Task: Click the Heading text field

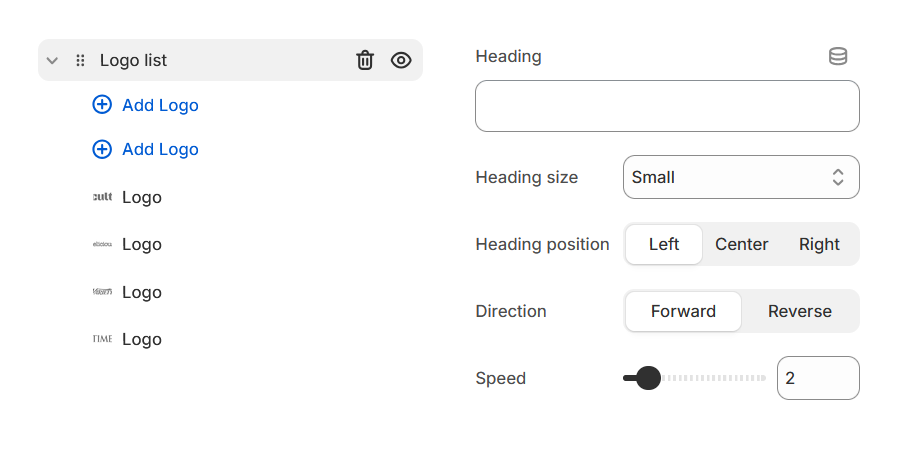Action: pyautogui.click(x=667, y=106)
